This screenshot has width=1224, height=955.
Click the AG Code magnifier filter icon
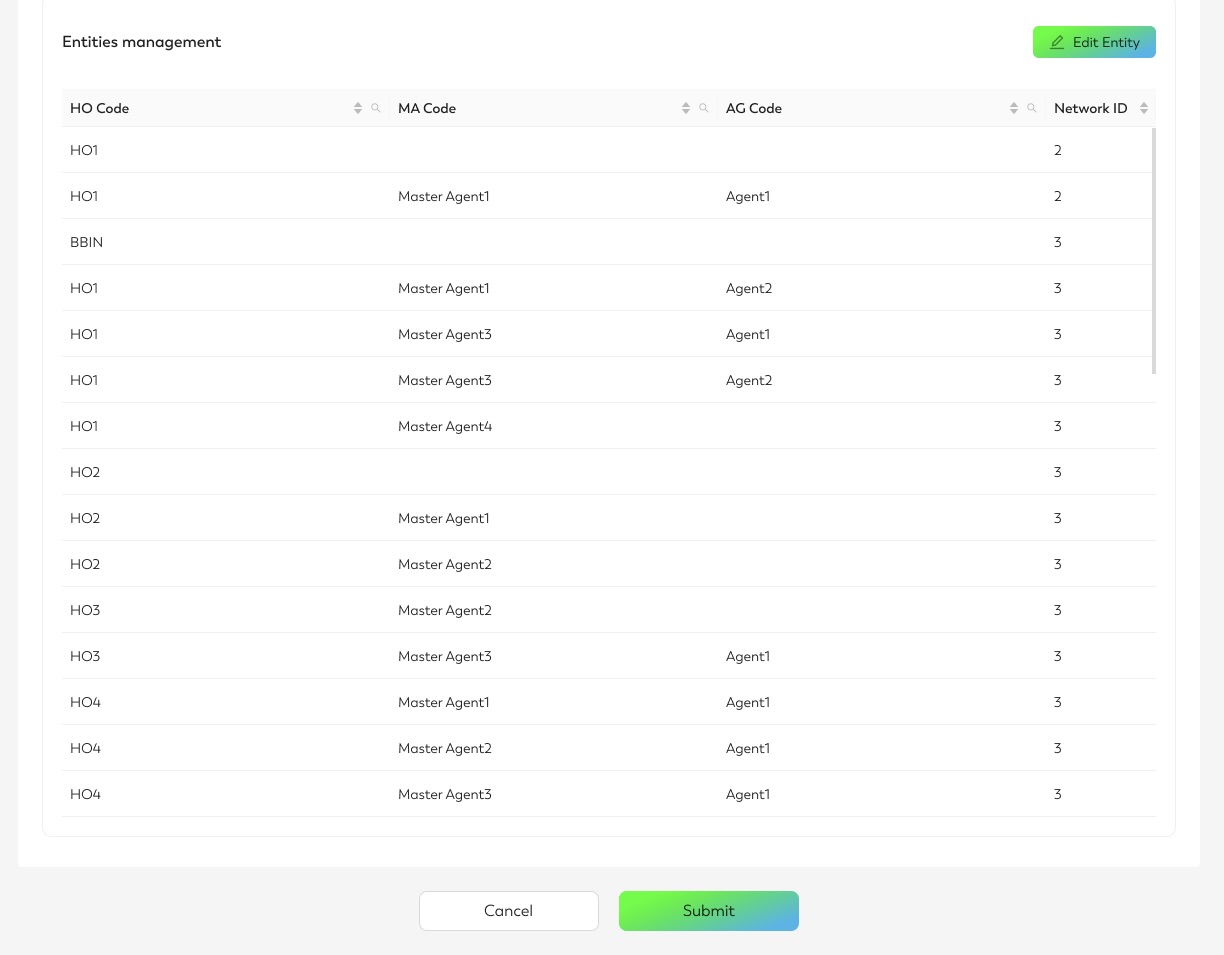click(x=1032, y=108)
